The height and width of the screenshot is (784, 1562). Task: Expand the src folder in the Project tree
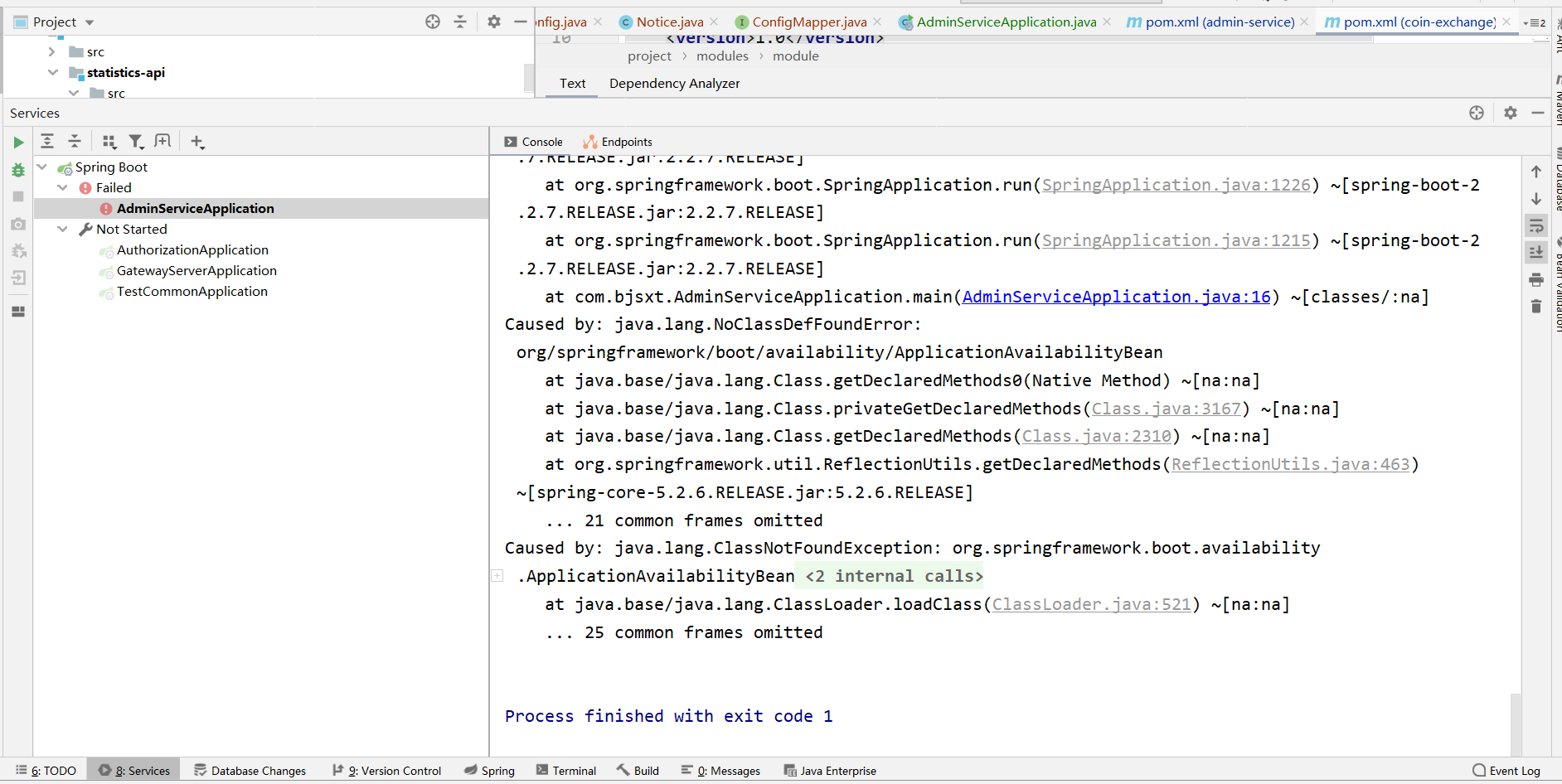pos(52,51)
